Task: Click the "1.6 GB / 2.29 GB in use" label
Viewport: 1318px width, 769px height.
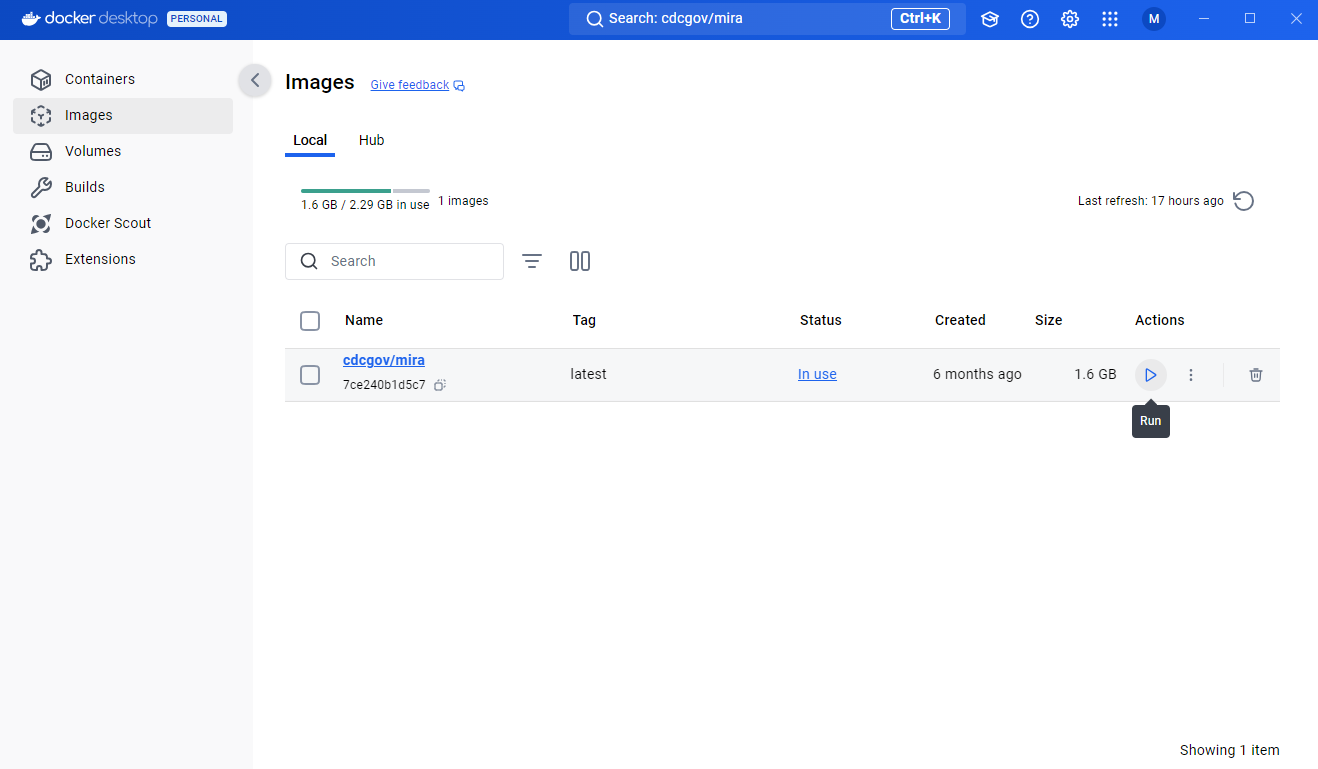Action: coord(365,205)
